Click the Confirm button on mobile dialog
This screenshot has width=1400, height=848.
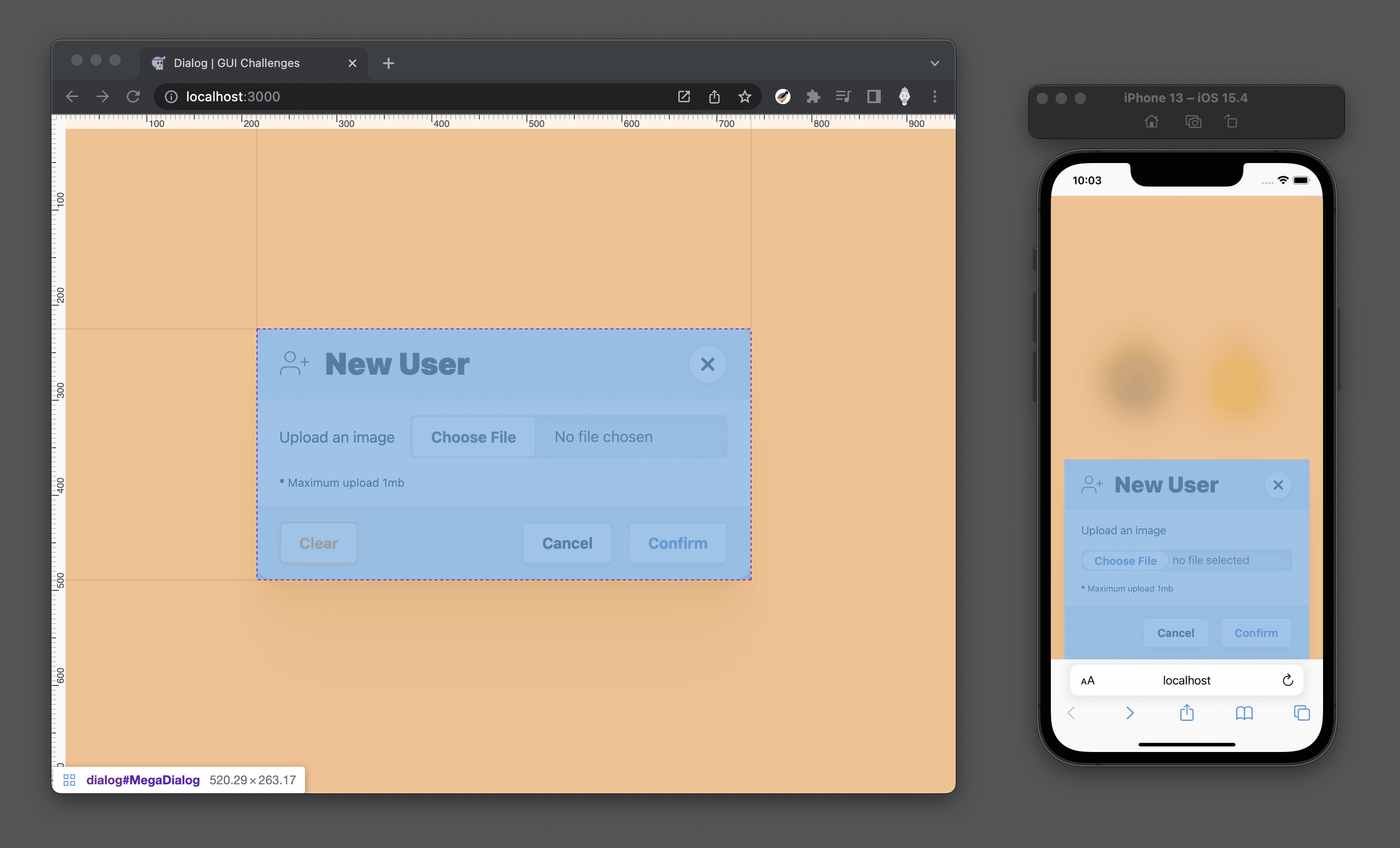[1256, 632]
